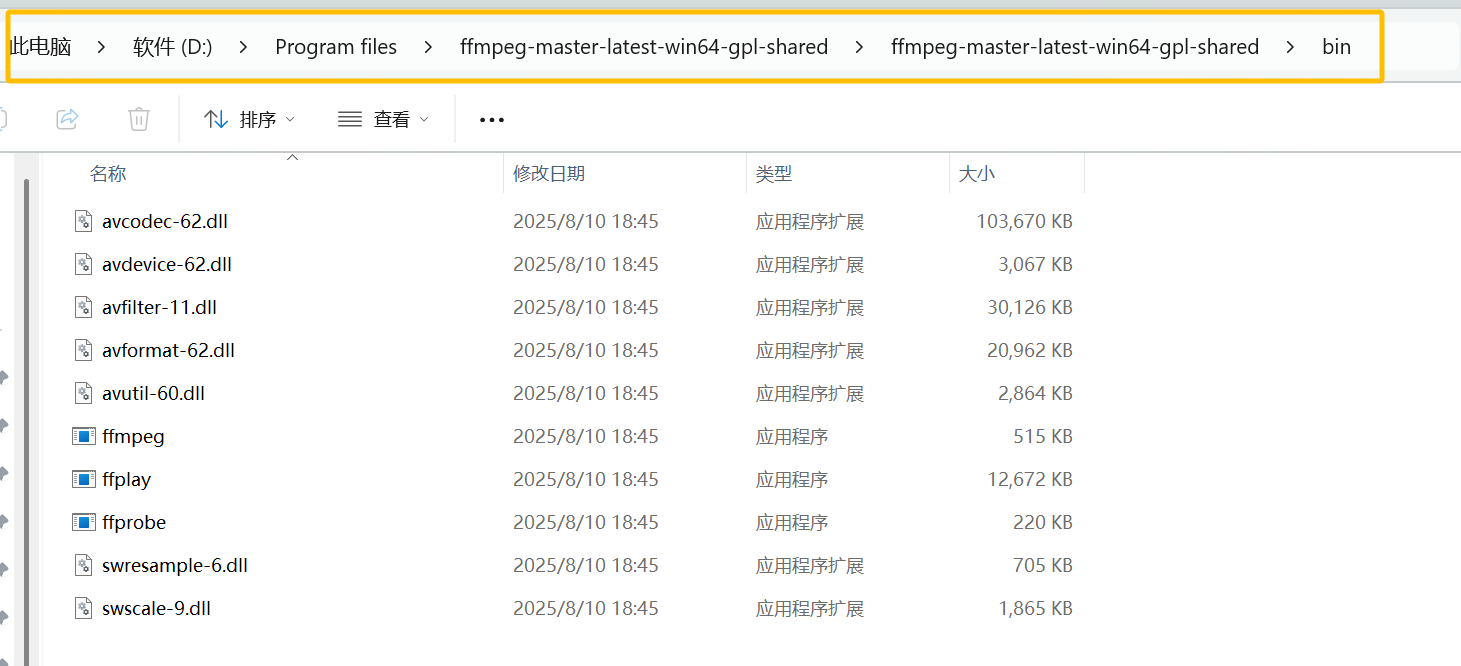Click the 12,672 KB size cell

click(1030, 479)
